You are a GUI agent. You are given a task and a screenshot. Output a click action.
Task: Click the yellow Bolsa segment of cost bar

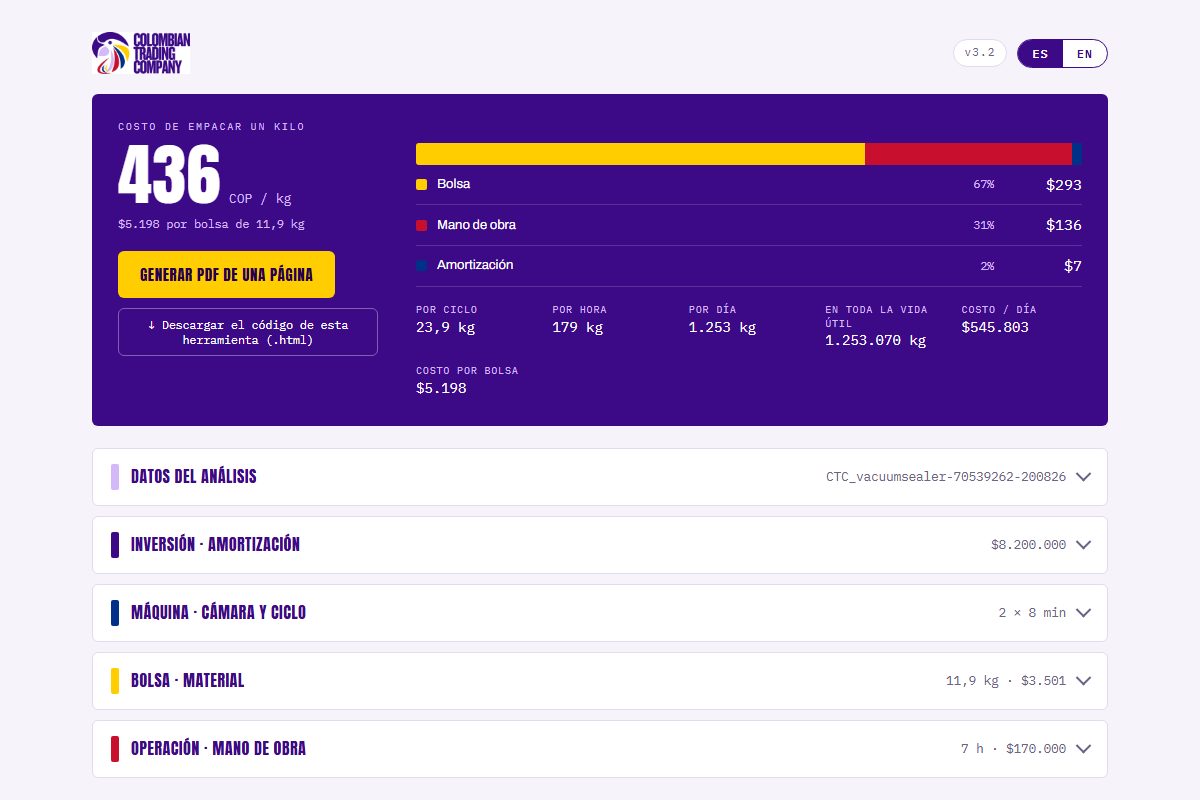click(x=640, y=154)
